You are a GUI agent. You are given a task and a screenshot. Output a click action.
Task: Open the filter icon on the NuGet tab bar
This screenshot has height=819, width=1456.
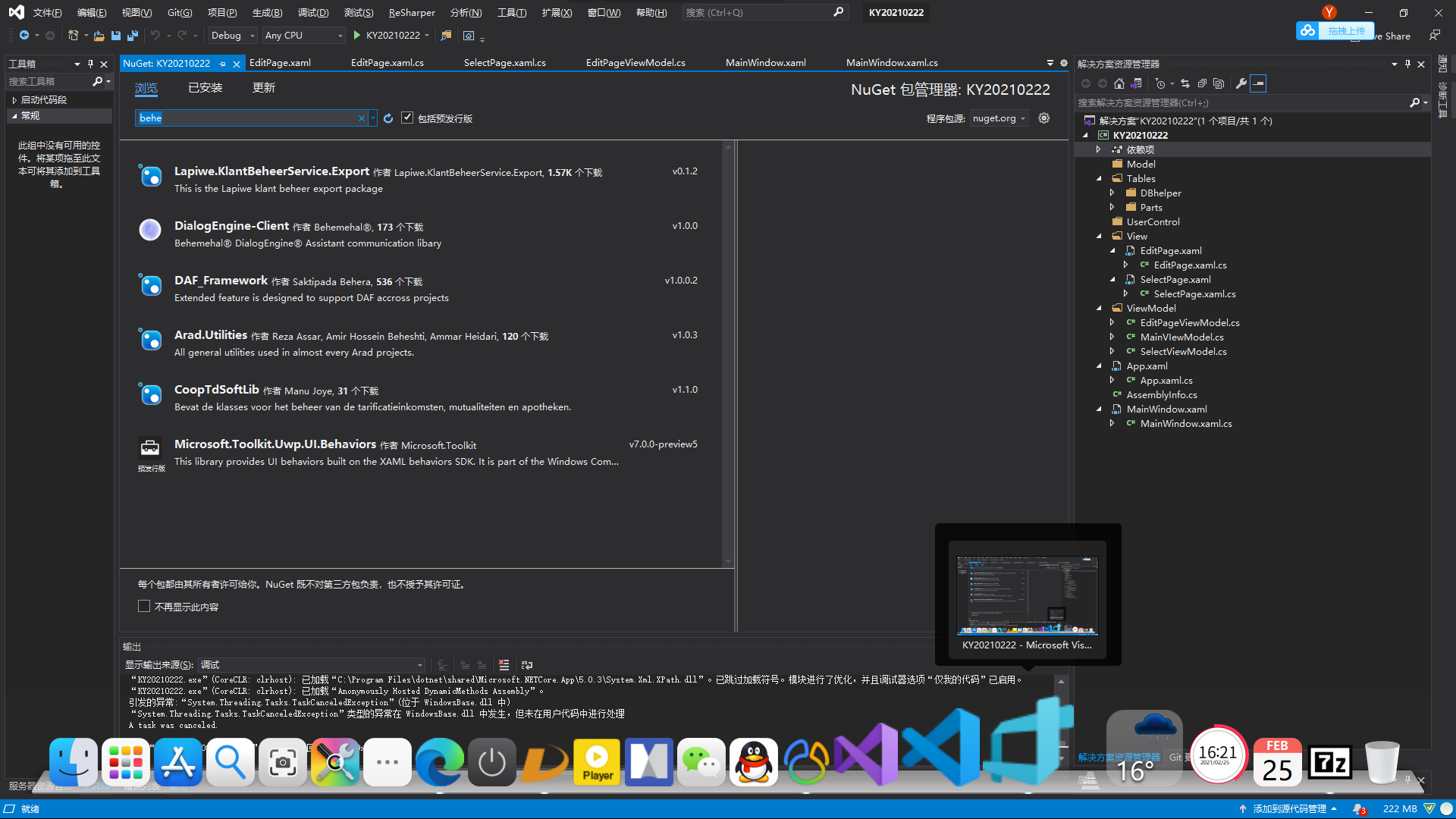[1050, 64]
